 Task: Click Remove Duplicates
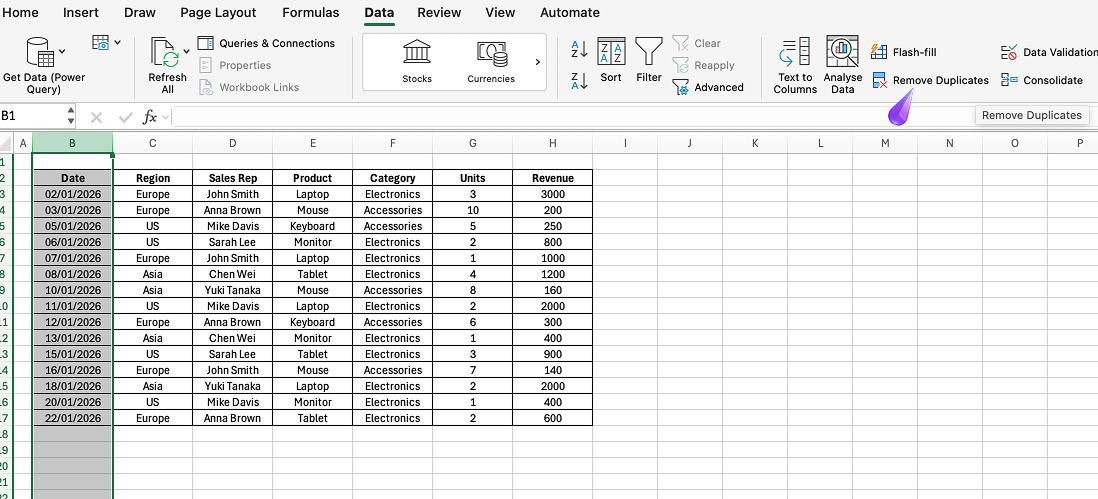[930, 80]
